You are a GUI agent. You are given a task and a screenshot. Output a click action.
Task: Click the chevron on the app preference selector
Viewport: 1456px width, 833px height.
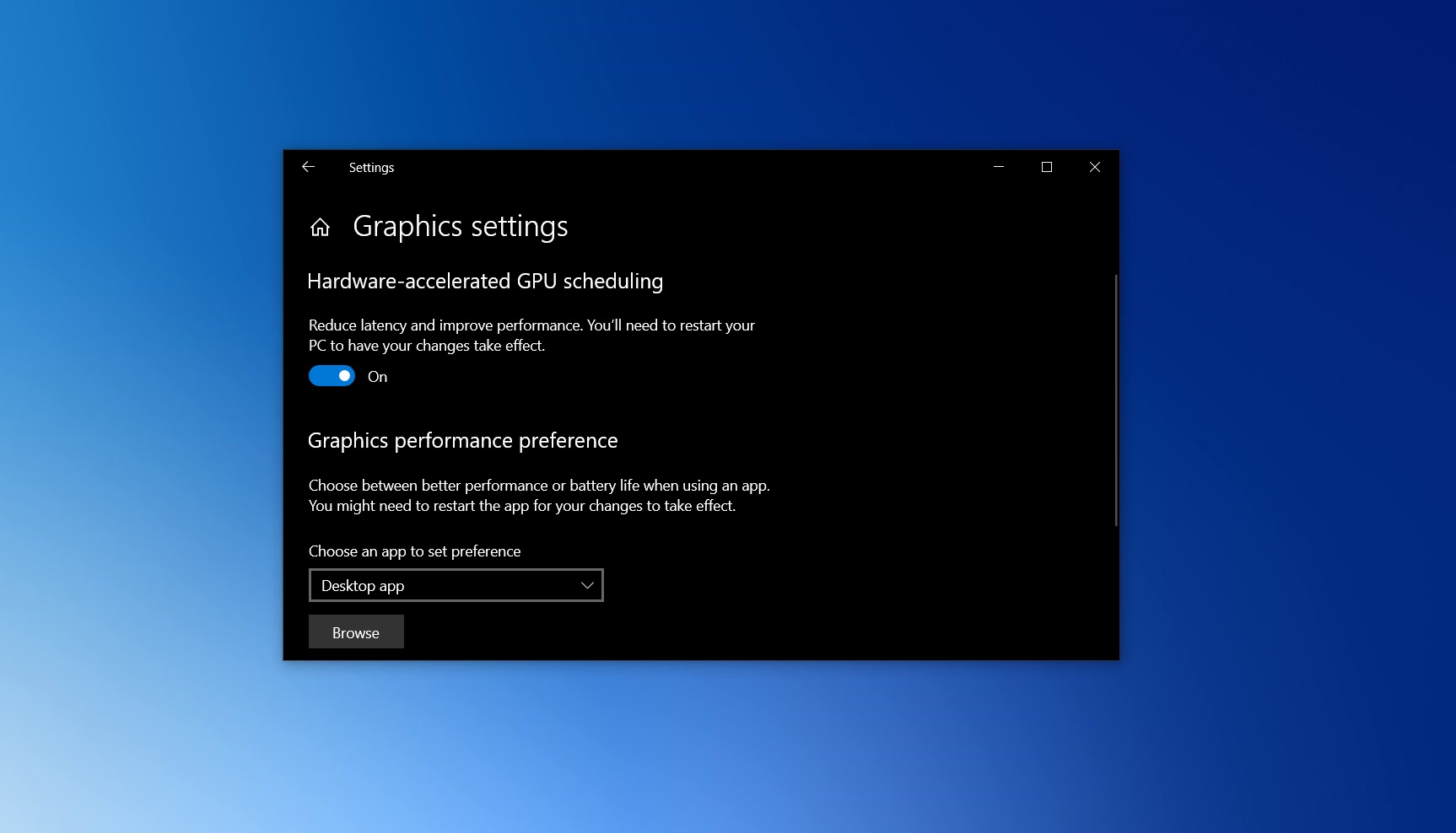click(x=587, y=585)
